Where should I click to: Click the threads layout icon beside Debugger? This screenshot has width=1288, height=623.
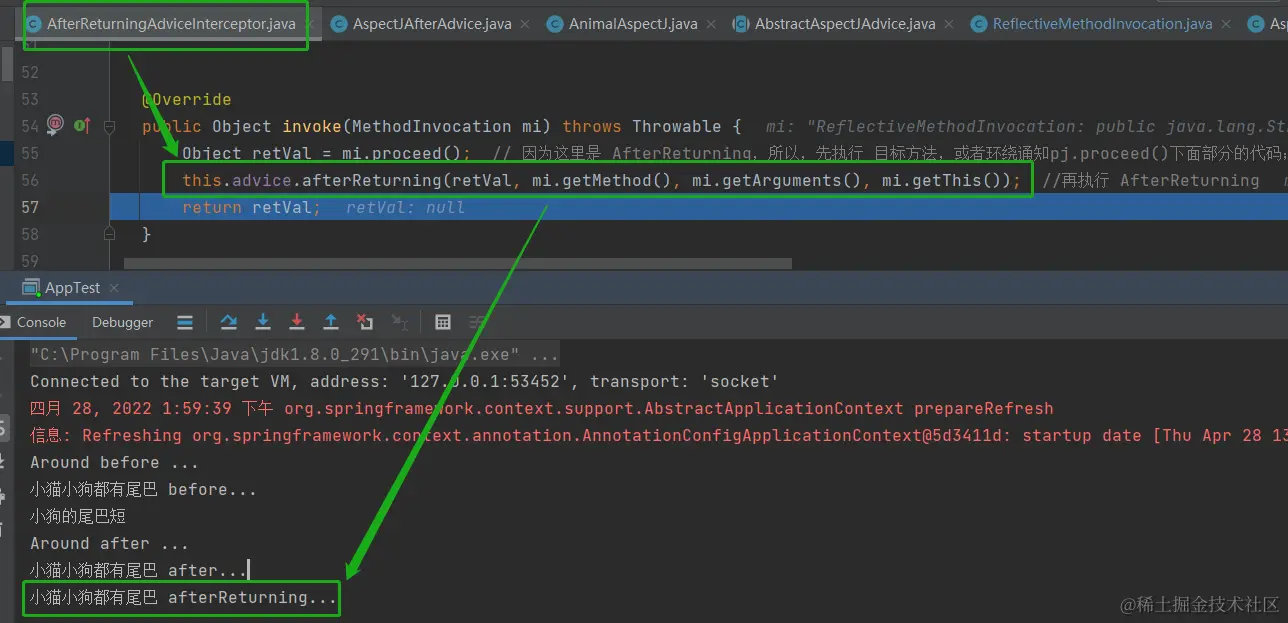tap(185, 322)
